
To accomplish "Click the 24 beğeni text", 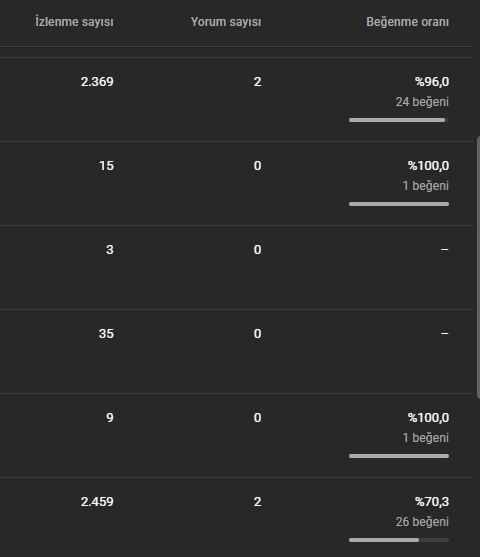I will pyautogui.click(x=422, y=102).
